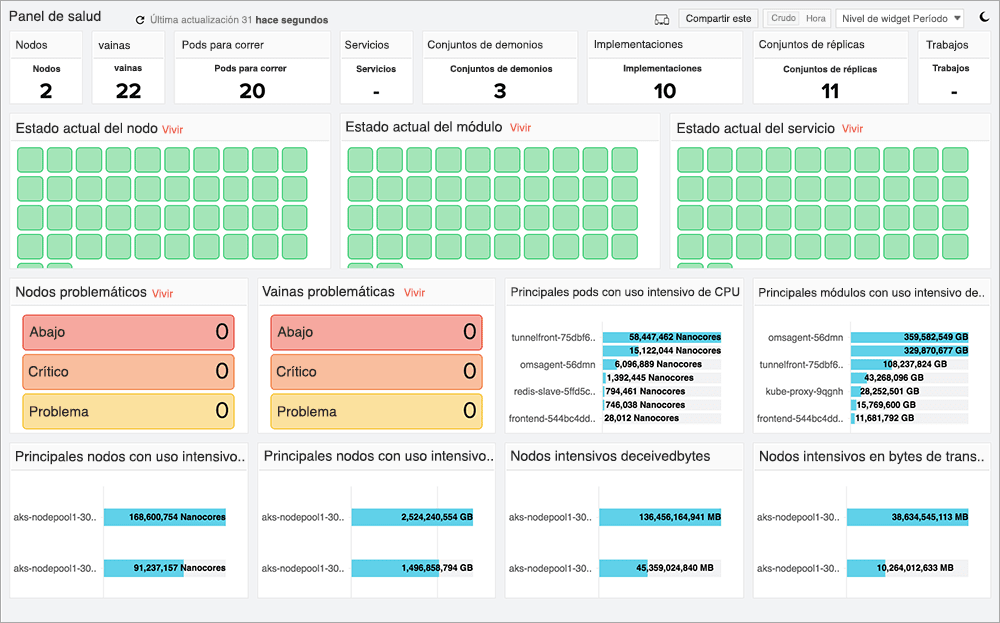Click Vivir link beside Vainas problemáticas
1000x623 pixels.
414,293
